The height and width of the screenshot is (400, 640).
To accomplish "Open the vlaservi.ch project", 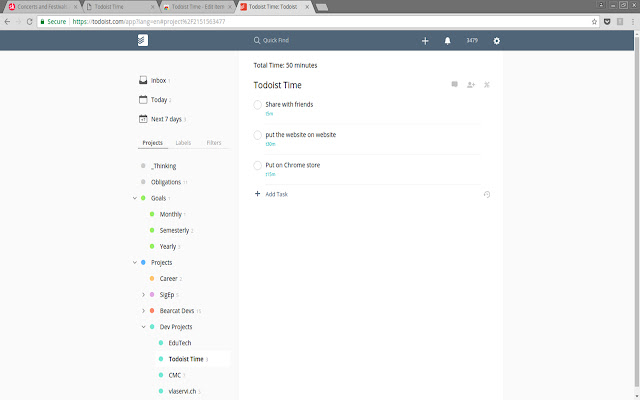I will coord(182,391).
